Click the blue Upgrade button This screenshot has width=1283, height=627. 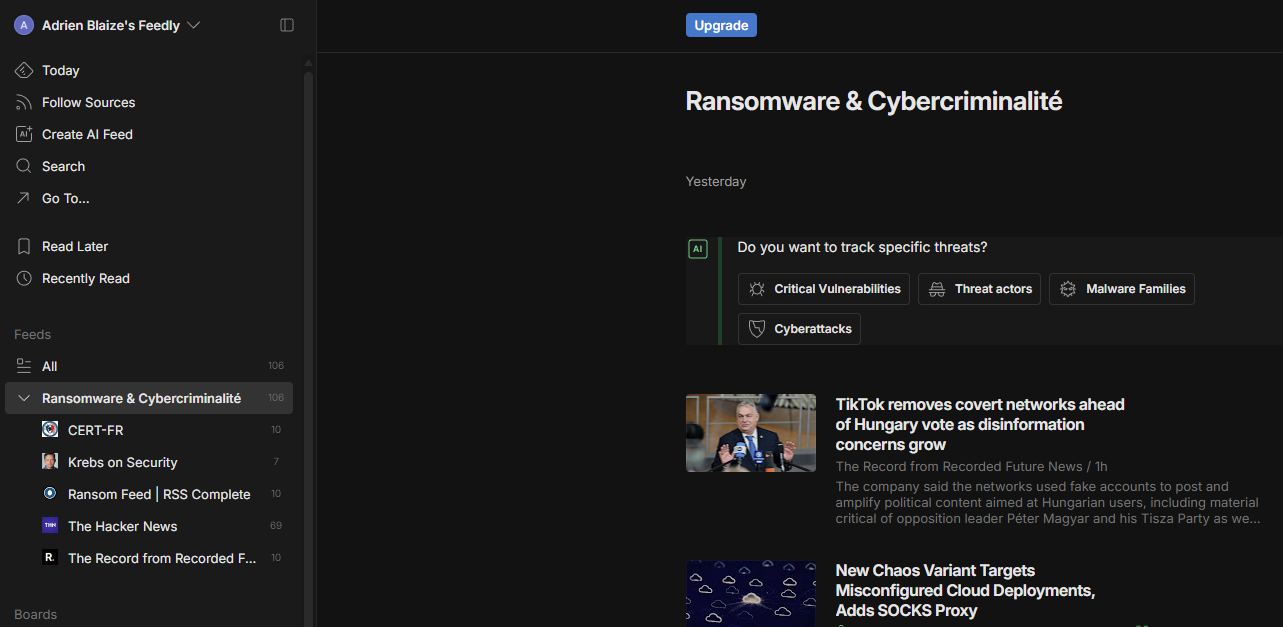(x=721, y=25)
